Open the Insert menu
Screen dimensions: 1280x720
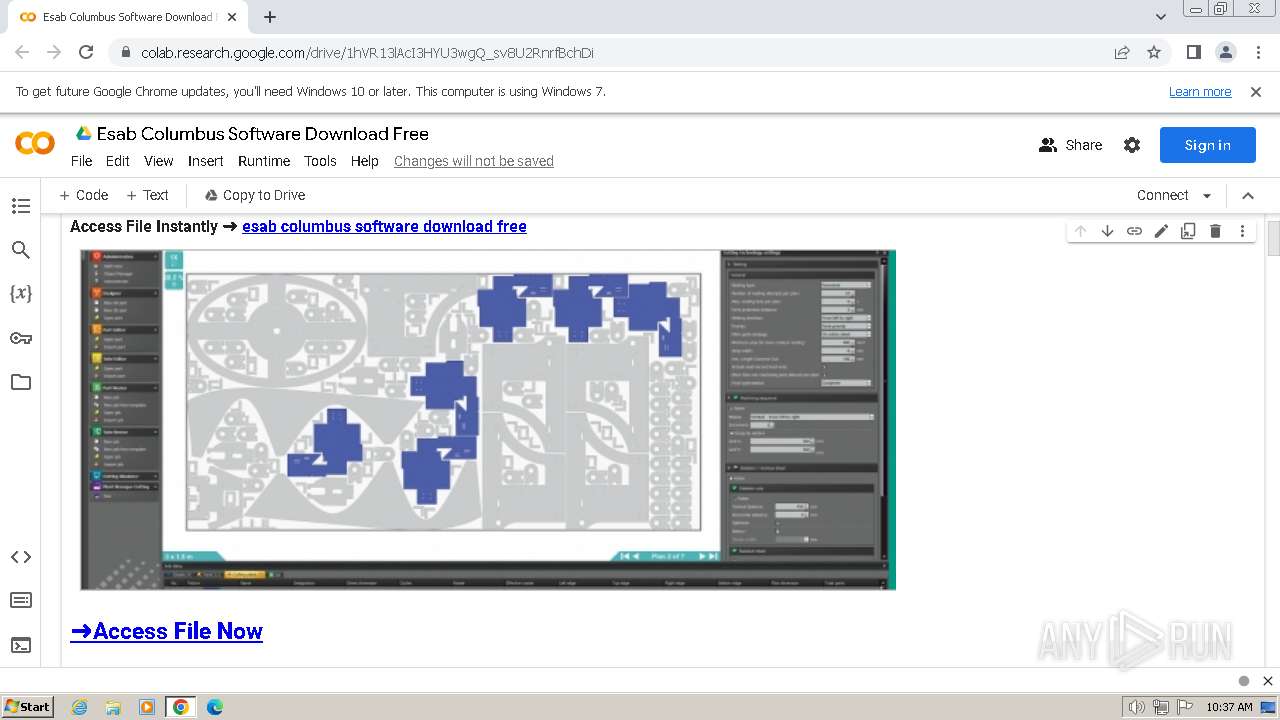tap(206, 161)
